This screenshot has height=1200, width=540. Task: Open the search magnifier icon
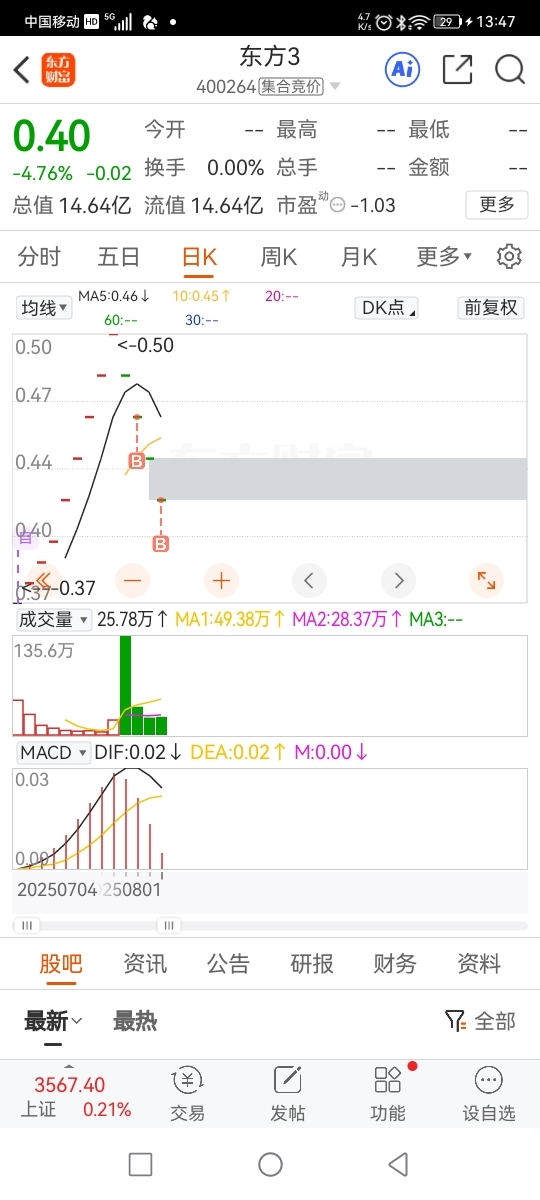tap(510, 69)
